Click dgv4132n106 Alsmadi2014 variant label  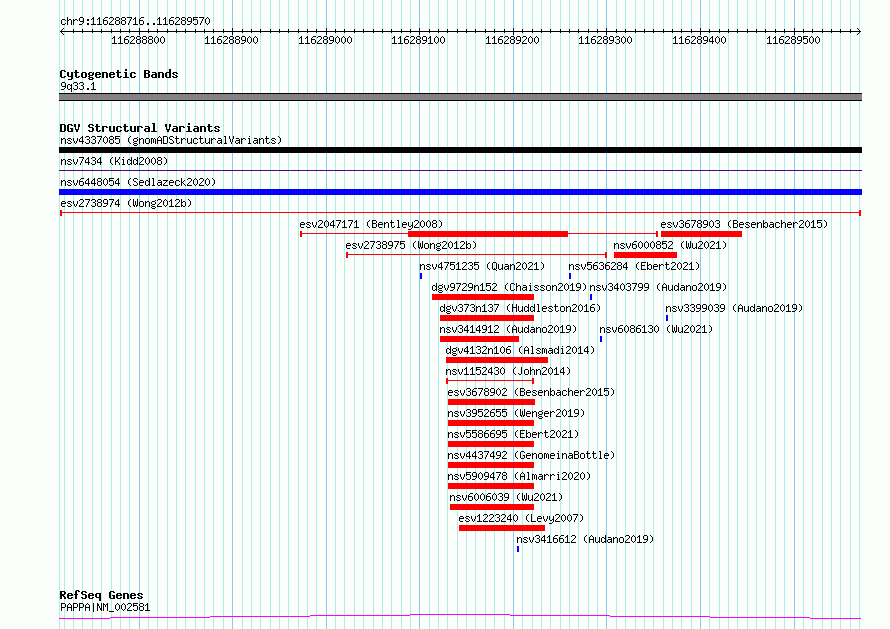520,350
